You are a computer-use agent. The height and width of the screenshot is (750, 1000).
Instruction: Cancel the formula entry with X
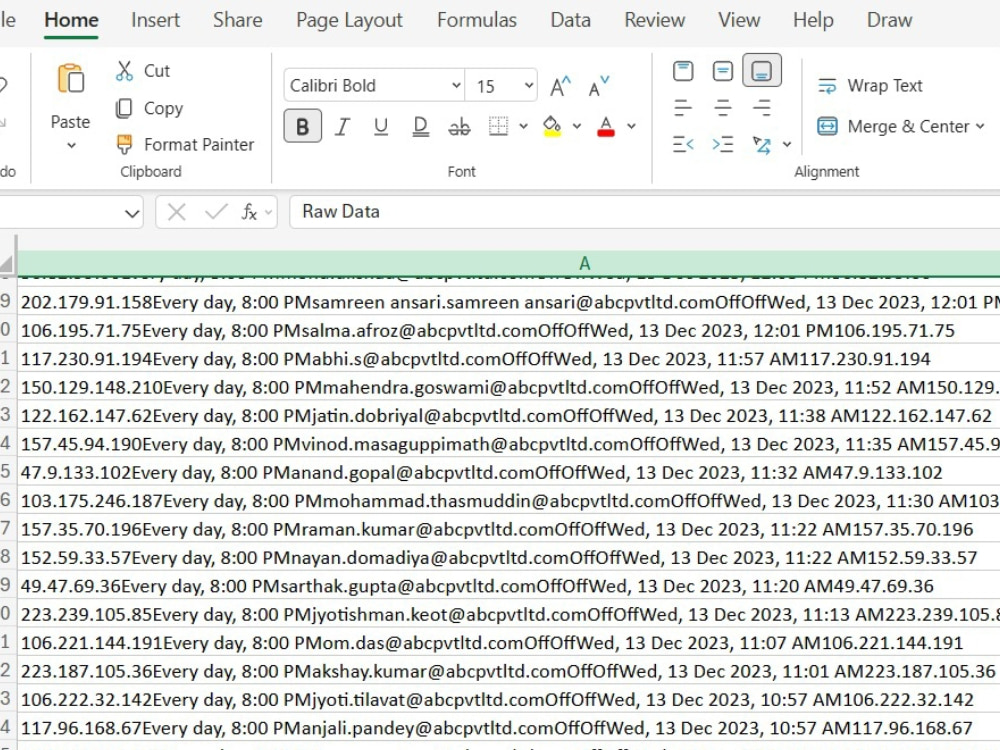pos(177,212)
